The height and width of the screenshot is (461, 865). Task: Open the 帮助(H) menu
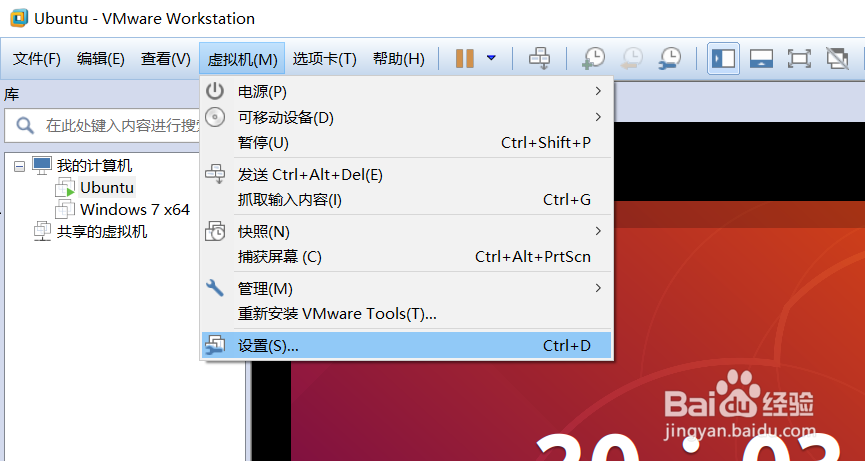pyautogui.click(x=398, y=58)
